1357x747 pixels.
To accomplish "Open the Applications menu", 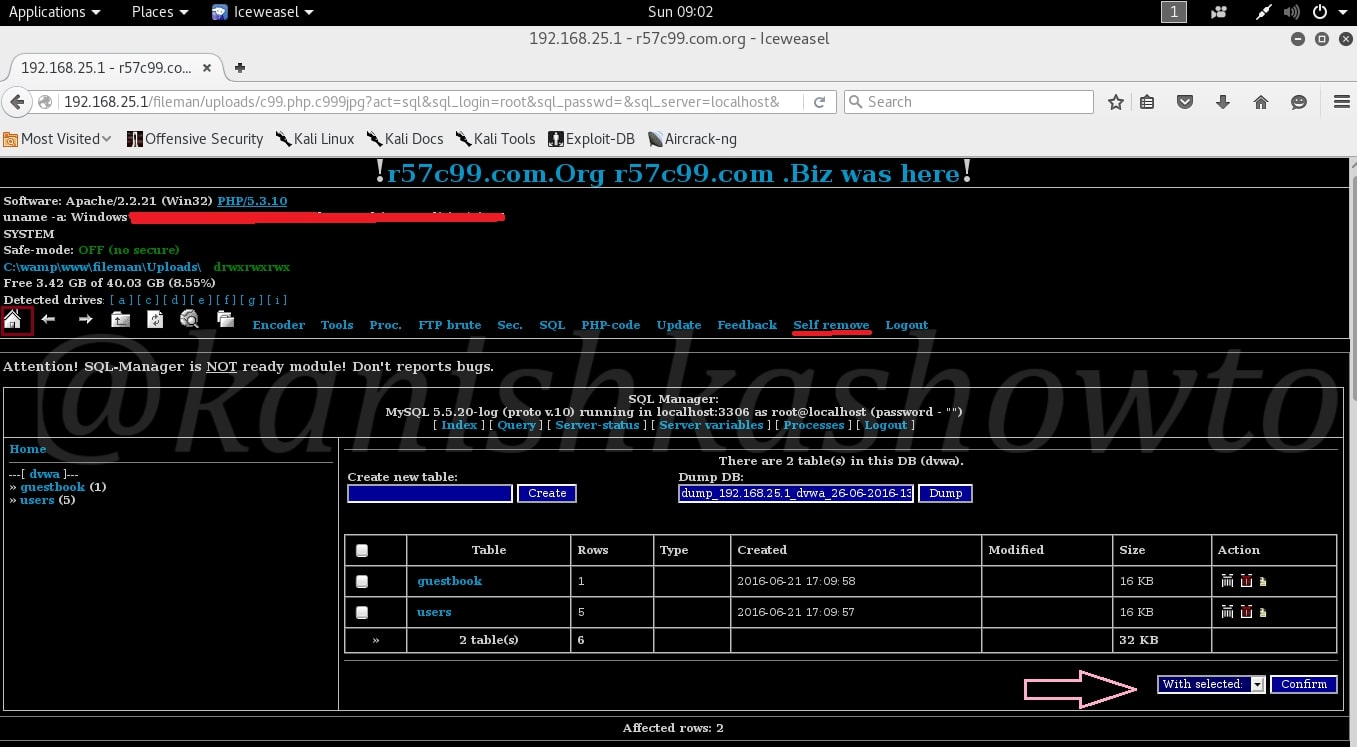I will (54, 12).
